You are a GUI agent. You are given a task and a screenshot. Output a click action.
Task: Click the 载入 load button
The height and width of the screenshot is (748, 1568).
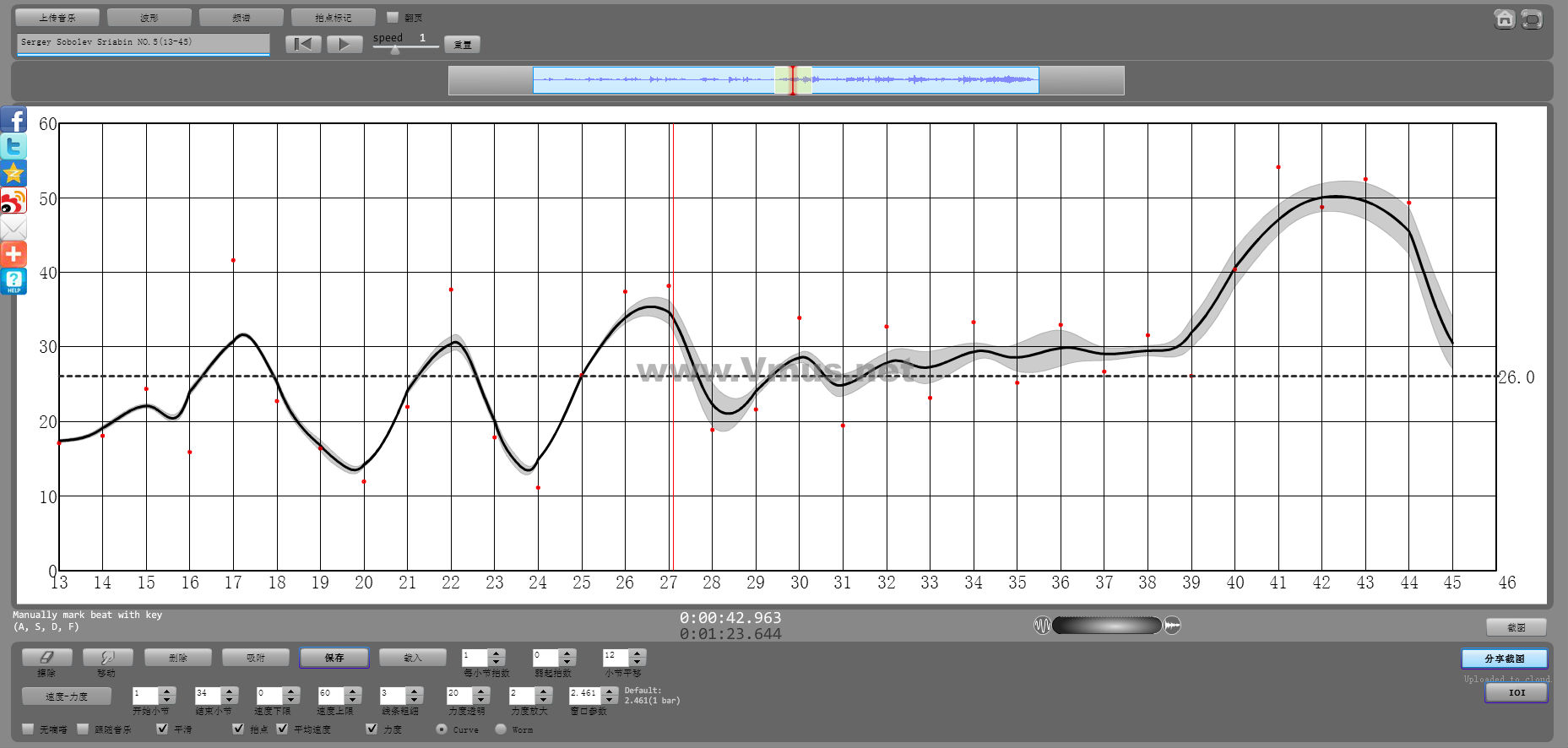point(413,657)
